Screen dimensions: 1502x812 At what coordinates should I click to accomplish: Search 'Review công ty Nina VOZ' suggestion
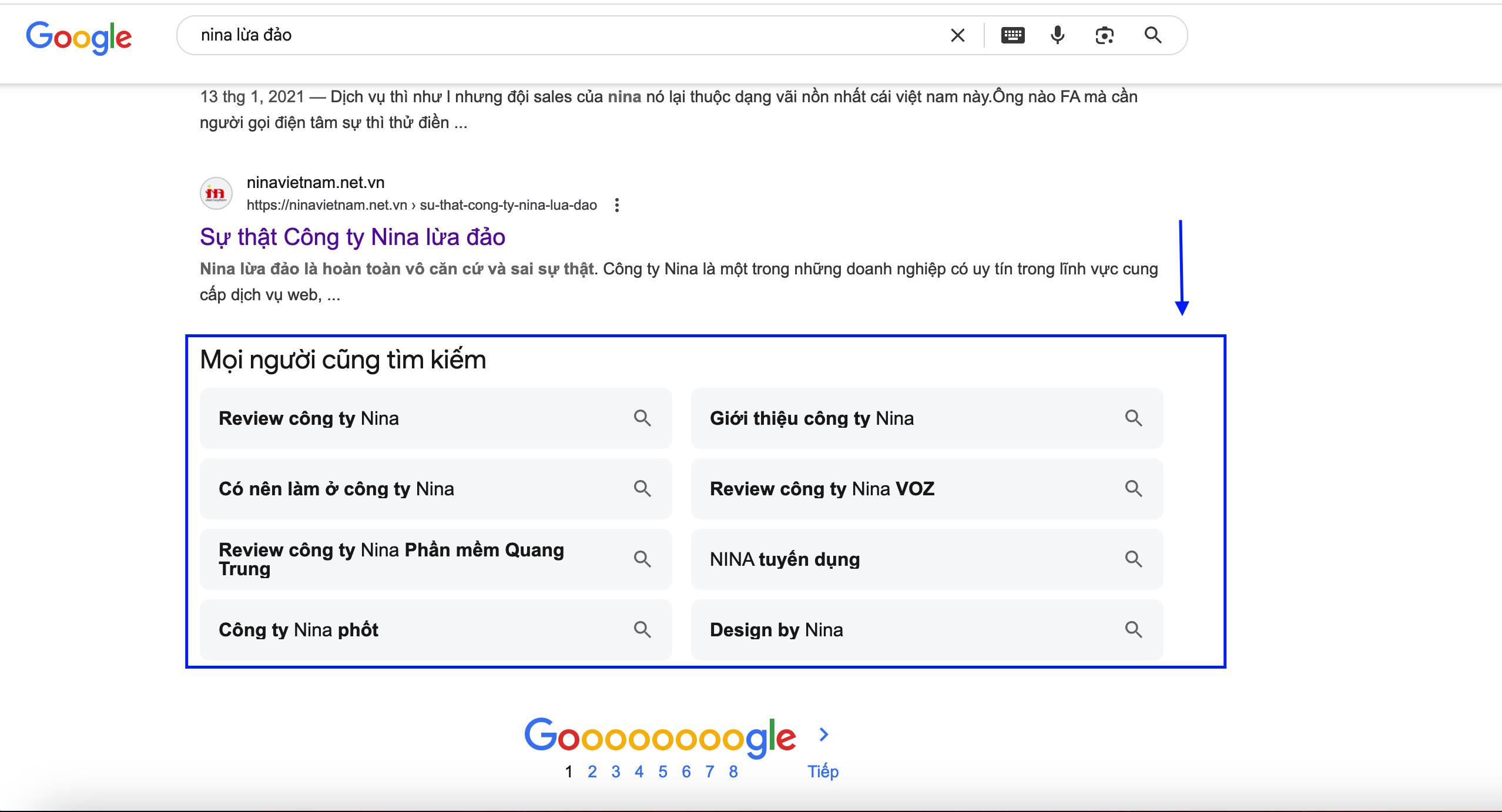[x=927, y=489]
